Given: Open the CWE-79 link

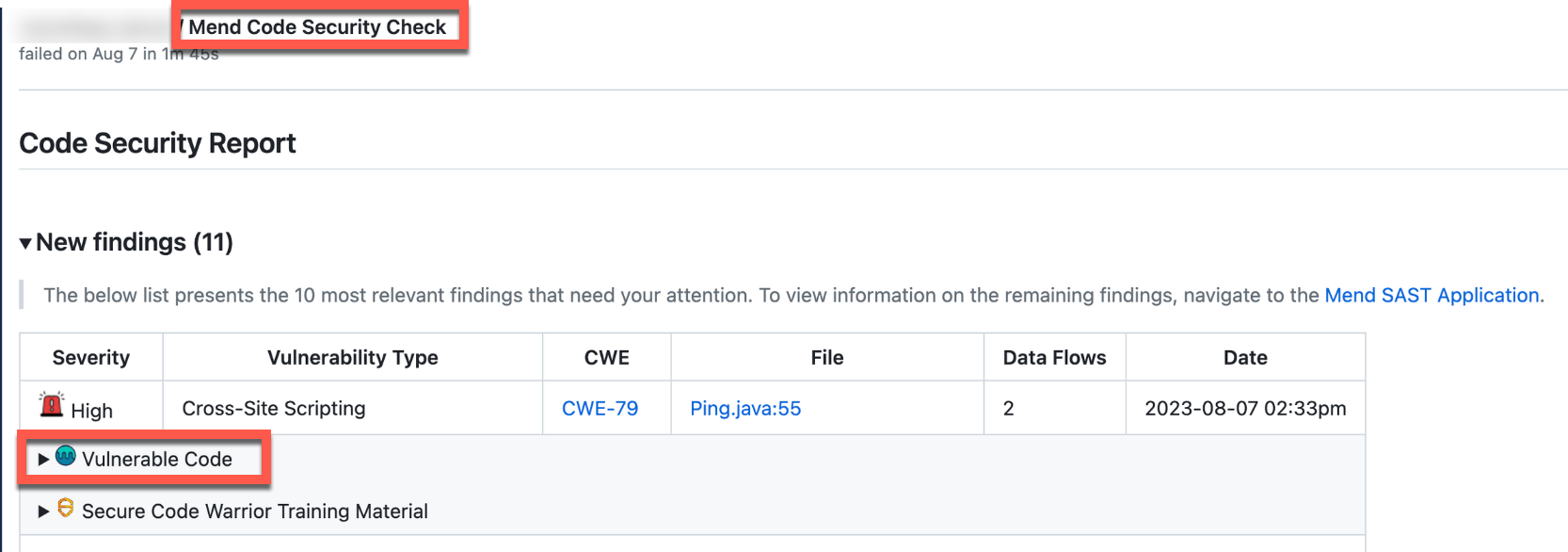Looking at the screenshot, I should (x=600, y=409).
